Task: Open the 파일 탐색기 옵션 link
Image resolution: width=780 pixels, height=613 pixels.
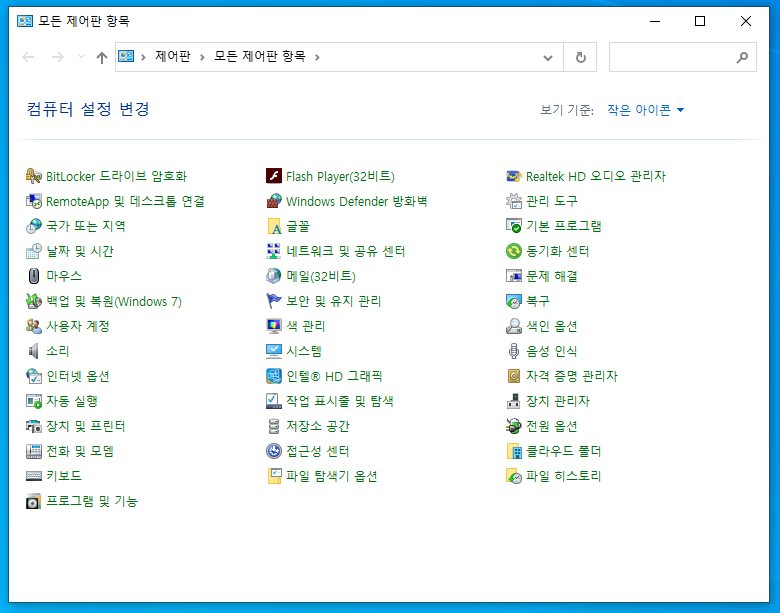Action: 332,476
